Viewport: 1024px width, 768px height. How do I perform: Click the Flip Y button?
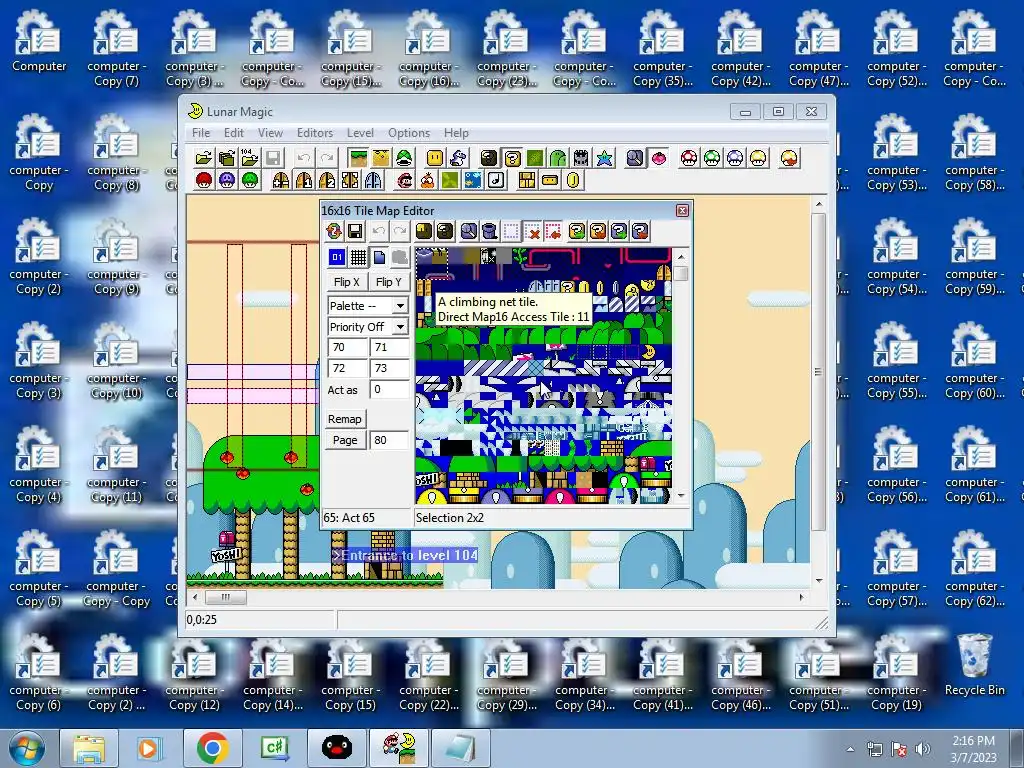[x=389, y=282]
